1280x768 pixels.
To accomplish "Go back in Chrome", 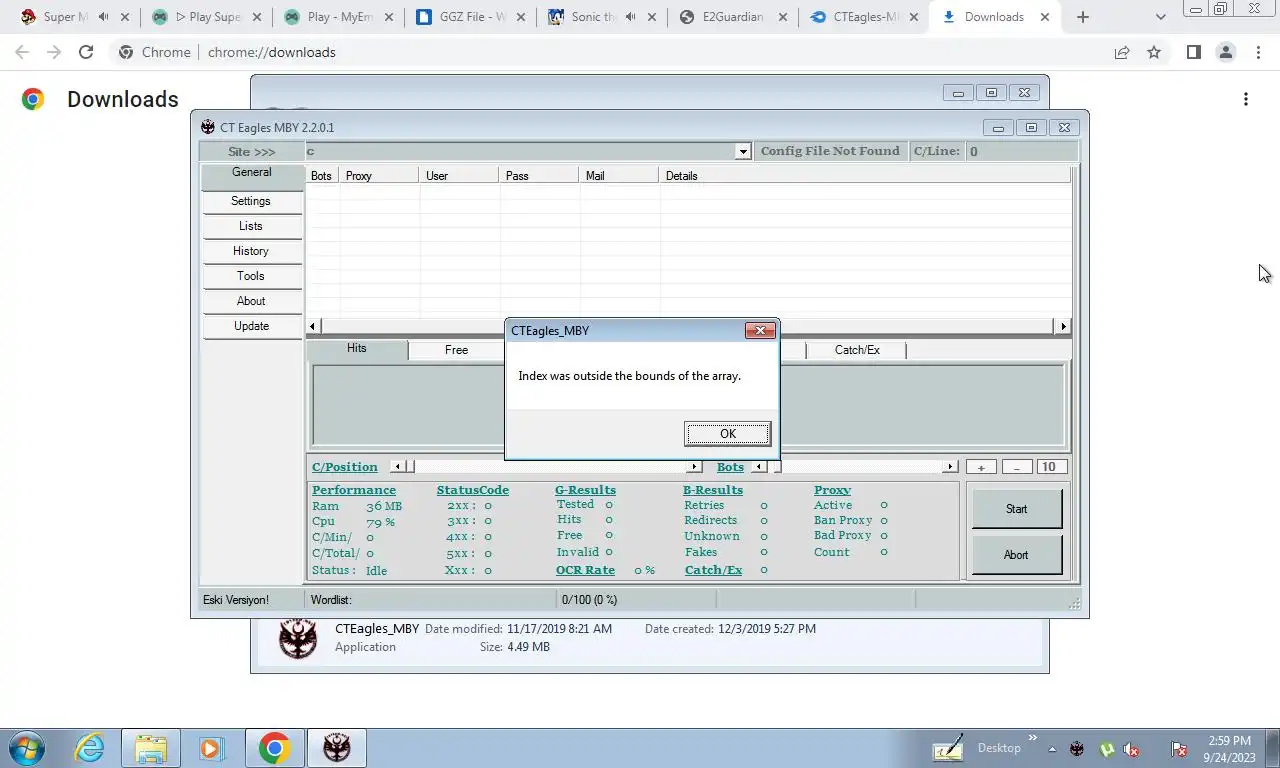I will click(22, 52).
